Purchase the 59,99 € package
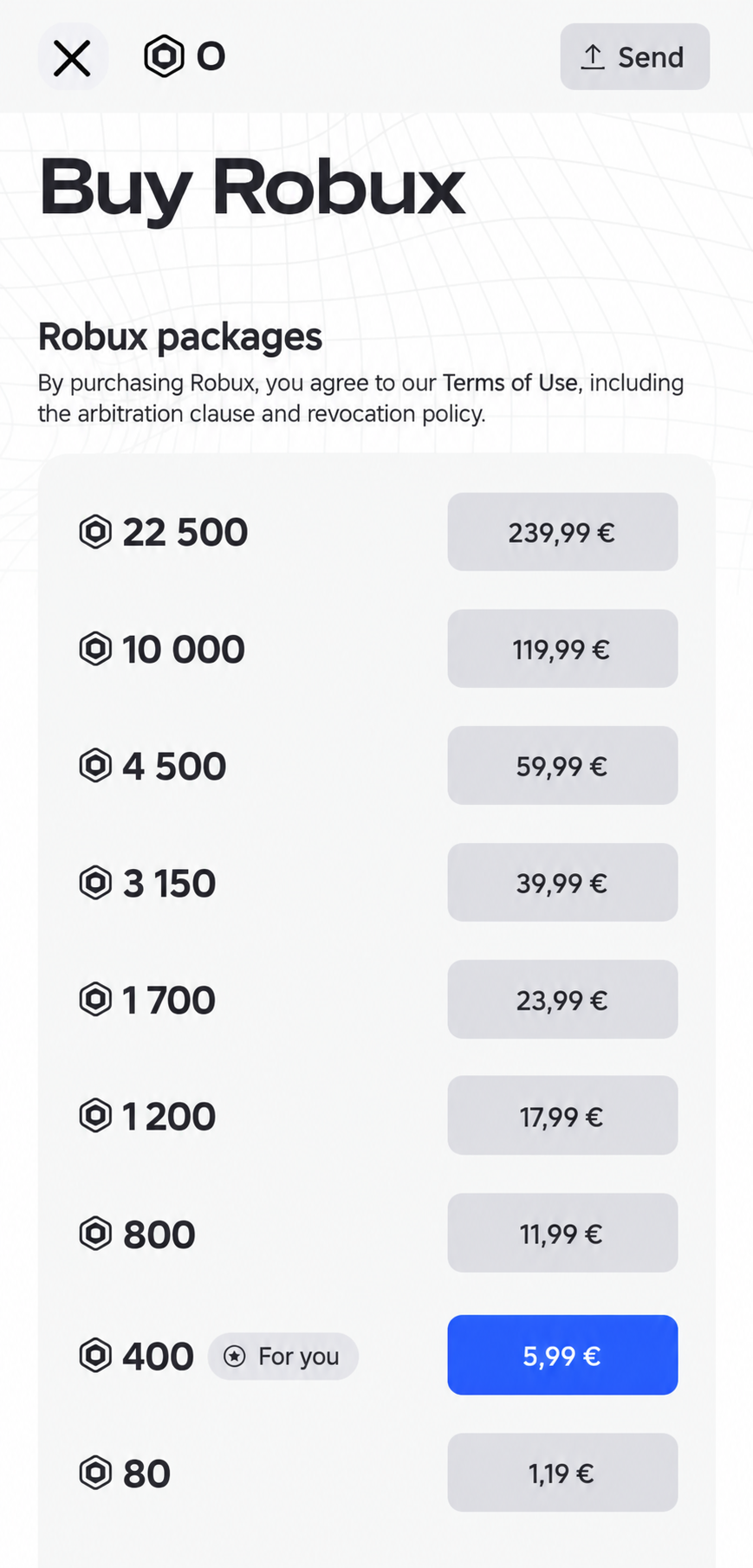This screenshot has height=1568, width=753. point(562,766)
